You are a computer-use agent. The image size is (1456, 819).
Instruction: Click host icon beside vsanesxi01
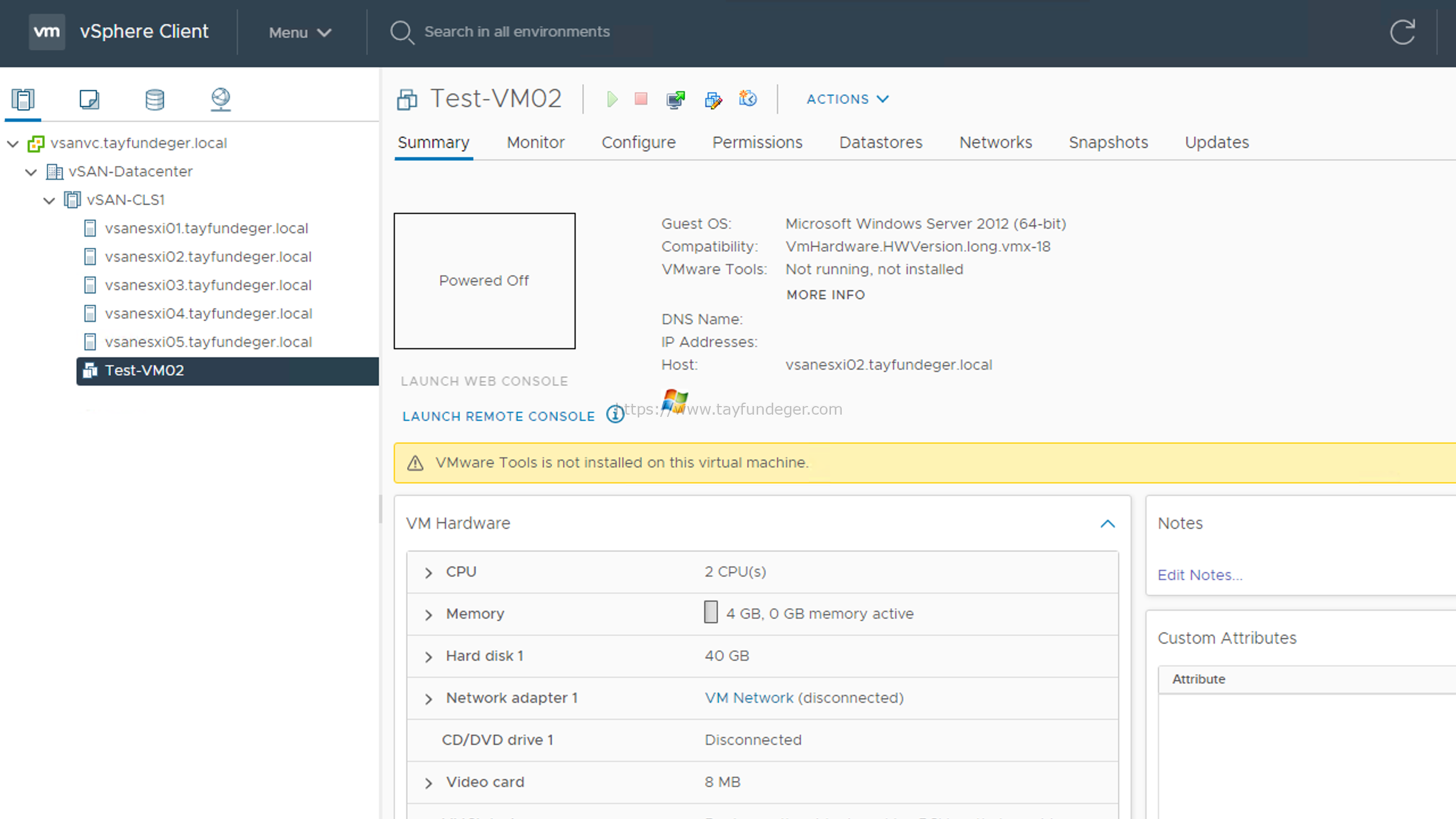click(90, 229)
